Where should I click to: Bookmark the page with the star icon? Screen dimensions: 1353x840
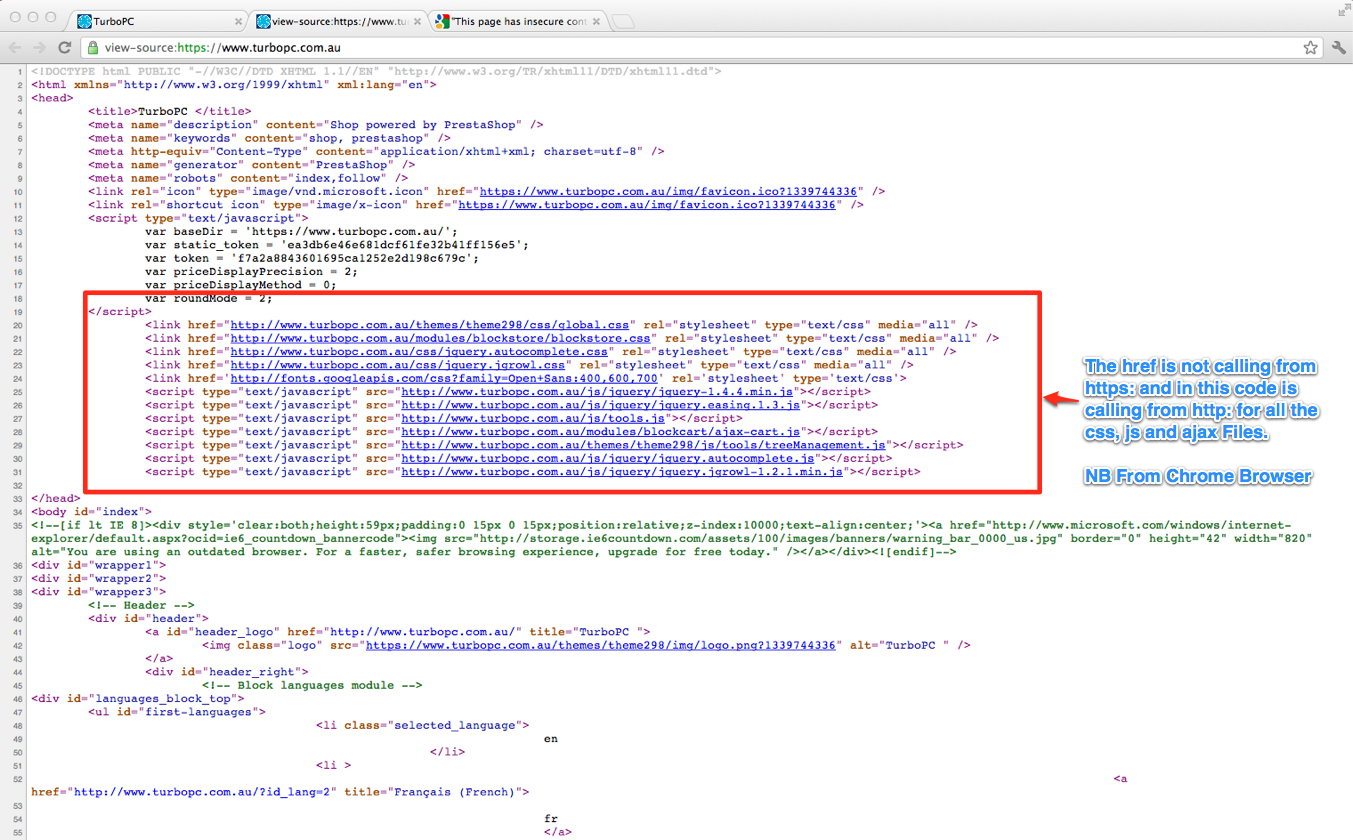(x=1310, y=47)
